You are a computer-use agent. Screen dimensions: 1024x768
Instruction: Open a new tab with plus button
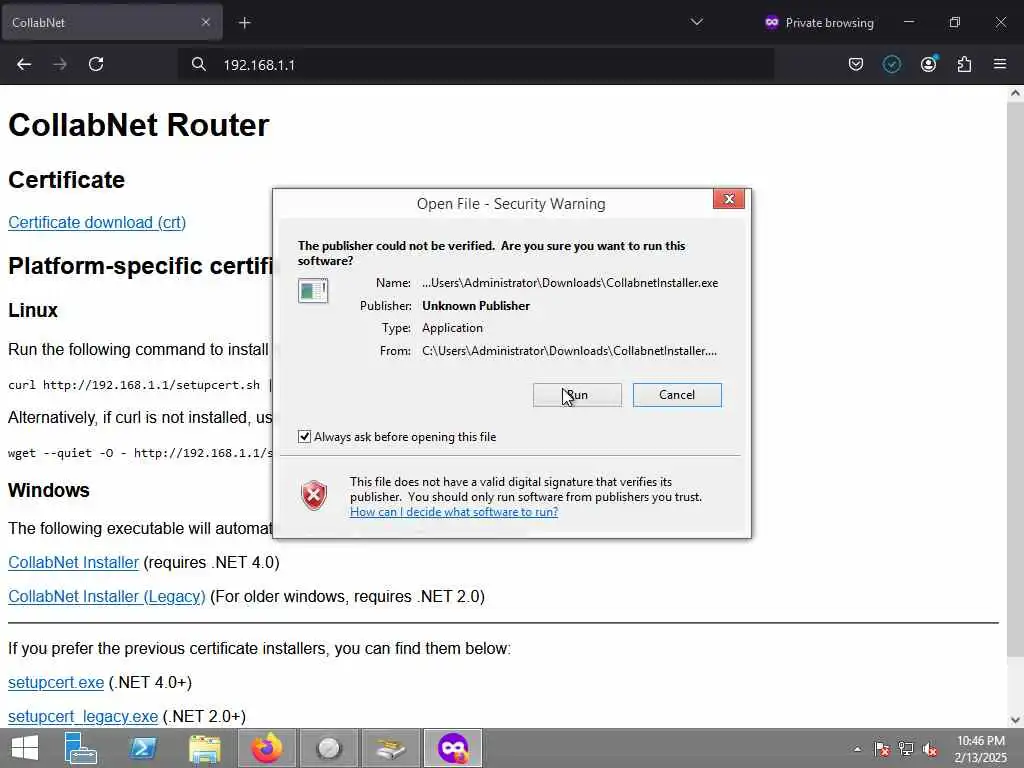pyautogui.click(x=244, y=23)
